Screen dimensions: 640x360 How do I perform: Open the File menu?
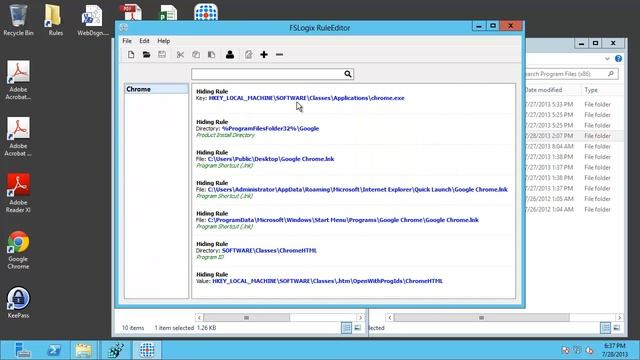[127, 41]
